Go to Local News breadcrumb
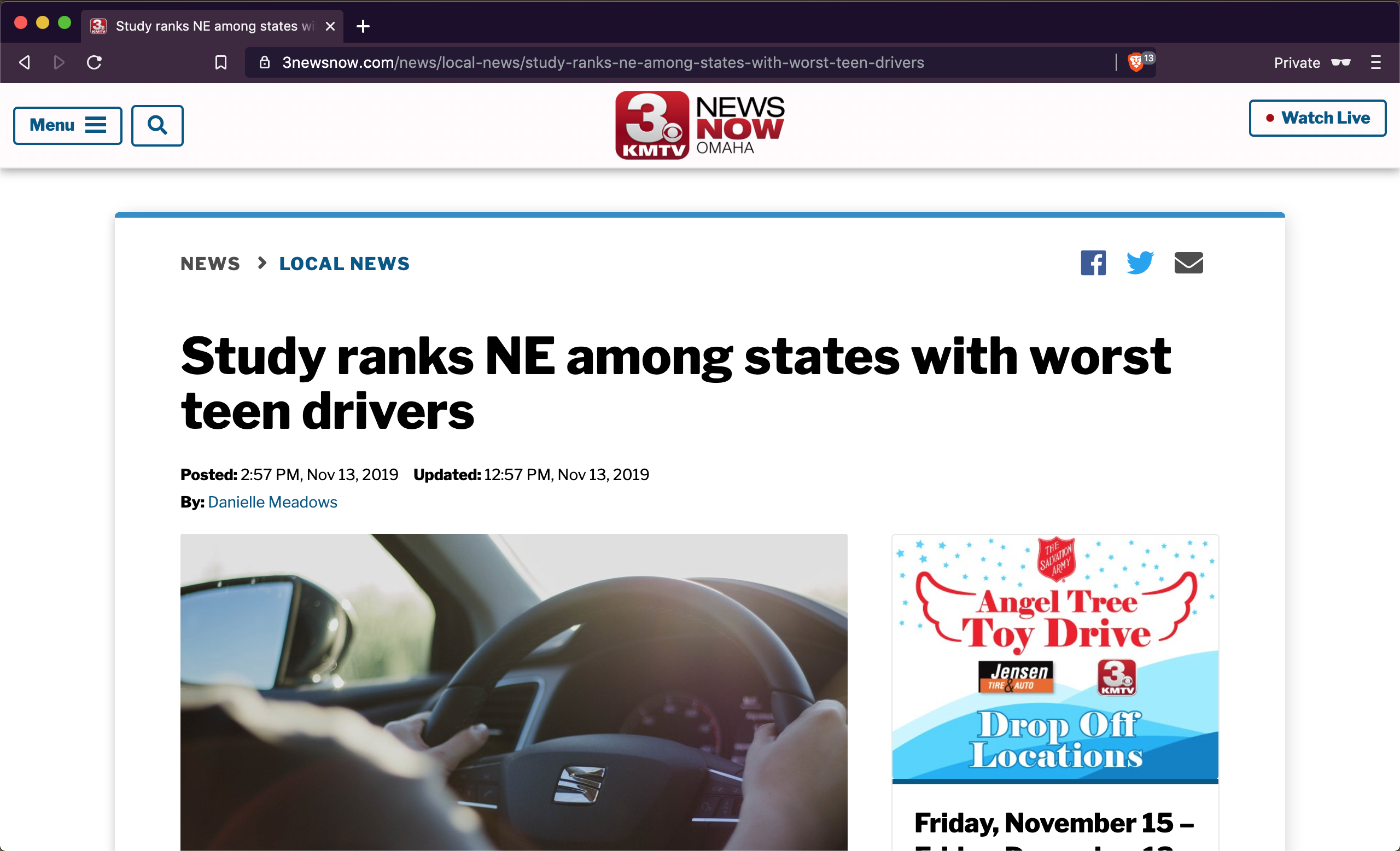The image size is (1400, 851). click(x=344, y=264)
